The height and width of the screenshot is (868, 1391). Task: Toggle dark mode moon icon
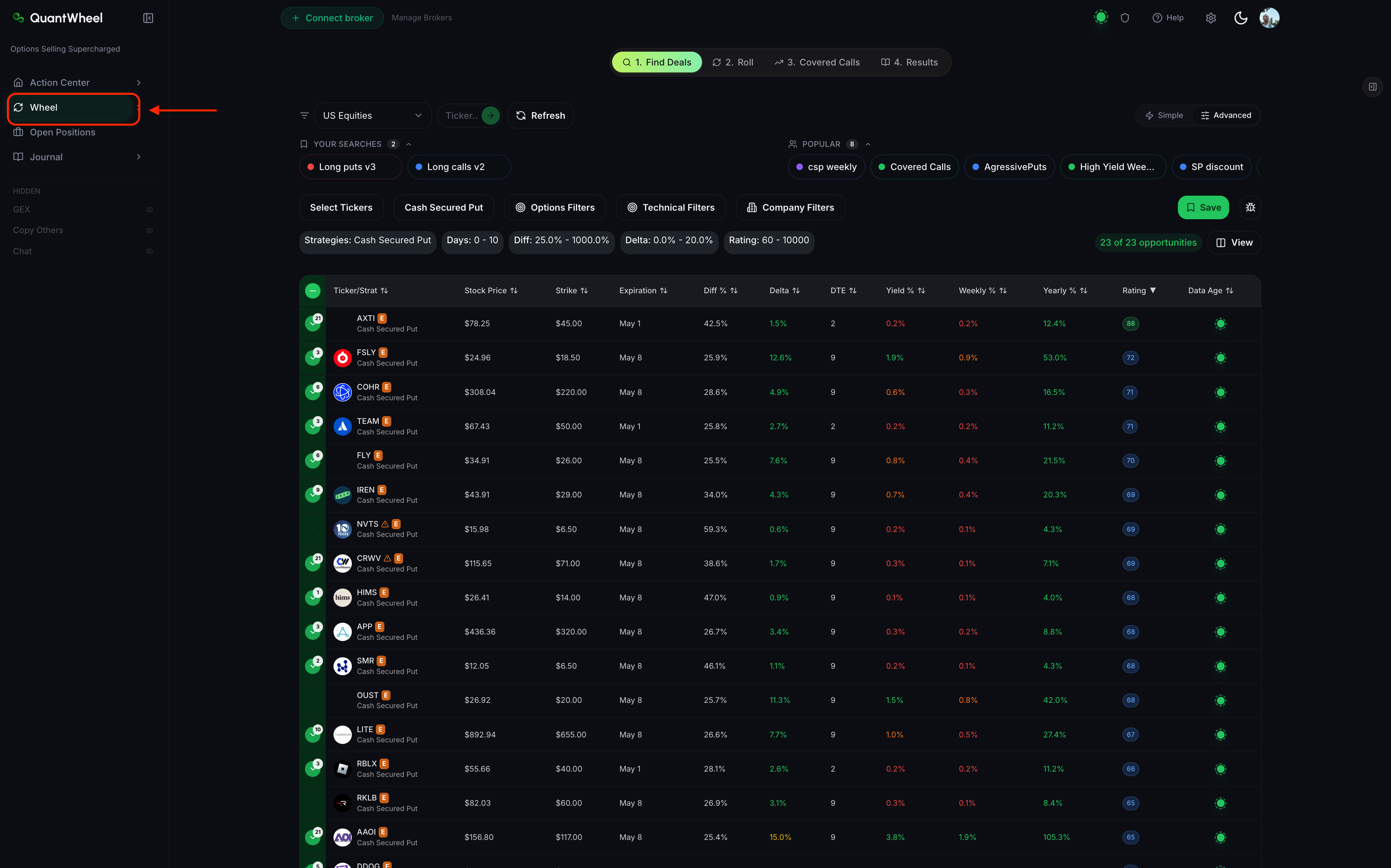coord(1241,18)
